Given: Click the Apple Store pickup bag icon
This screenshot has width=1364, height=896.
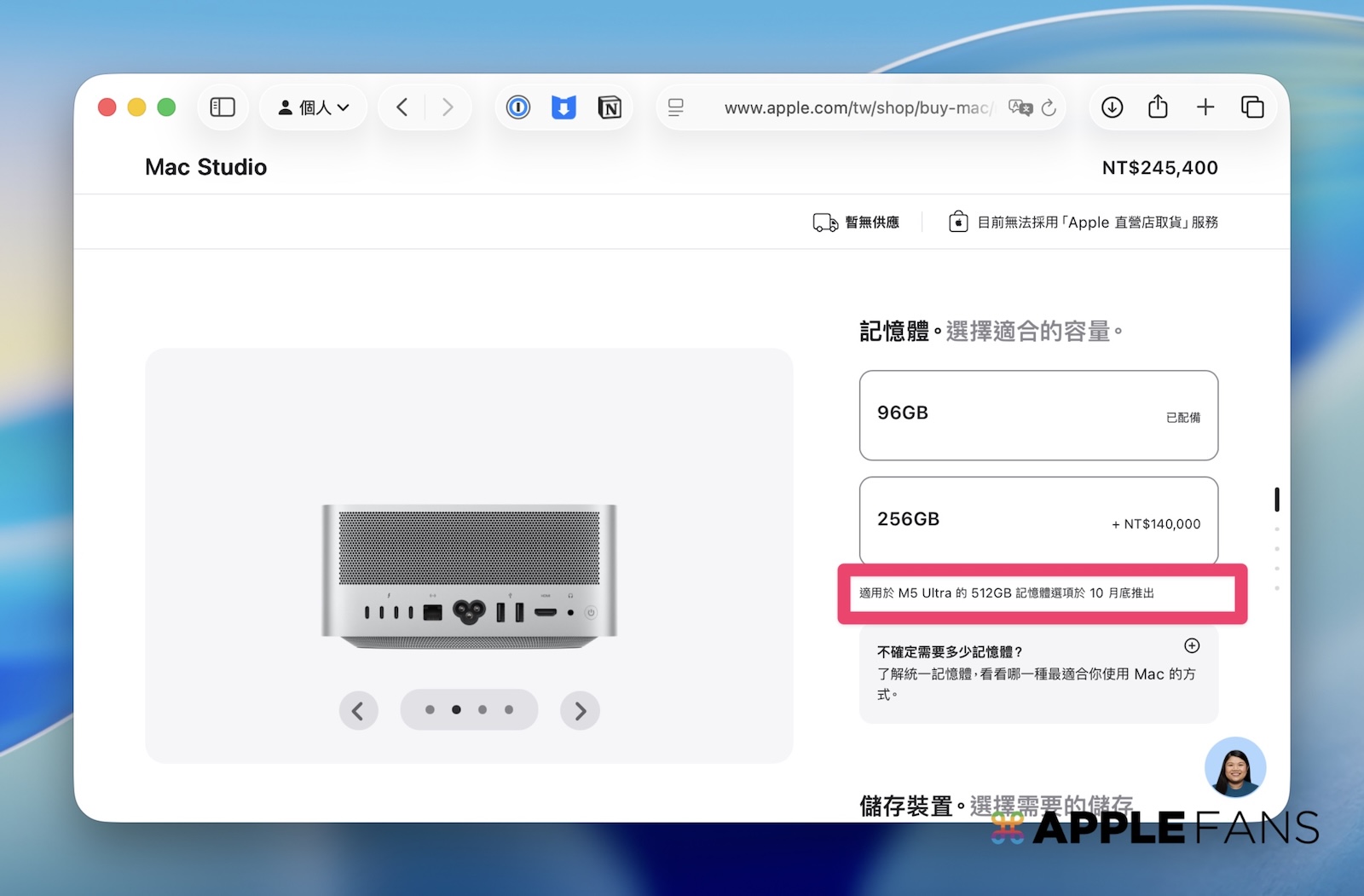Looking at the screenshot, I should (958, 222).
